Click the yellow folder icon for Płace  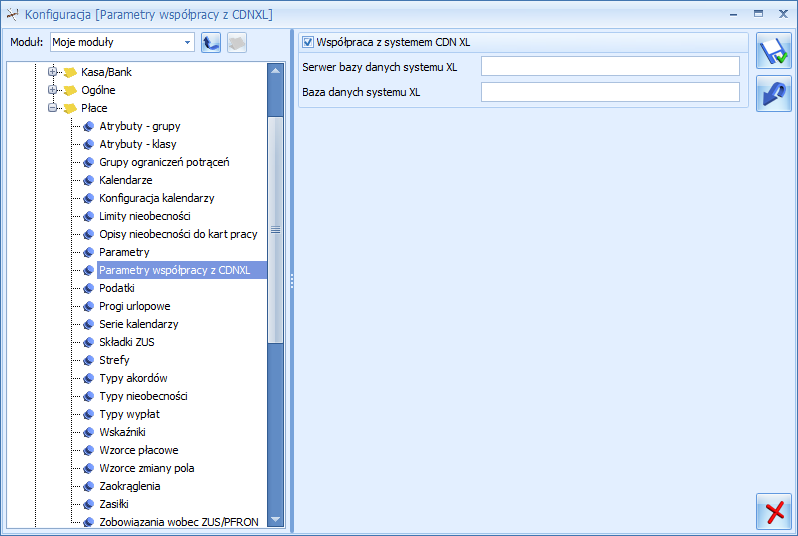point(70,108)
